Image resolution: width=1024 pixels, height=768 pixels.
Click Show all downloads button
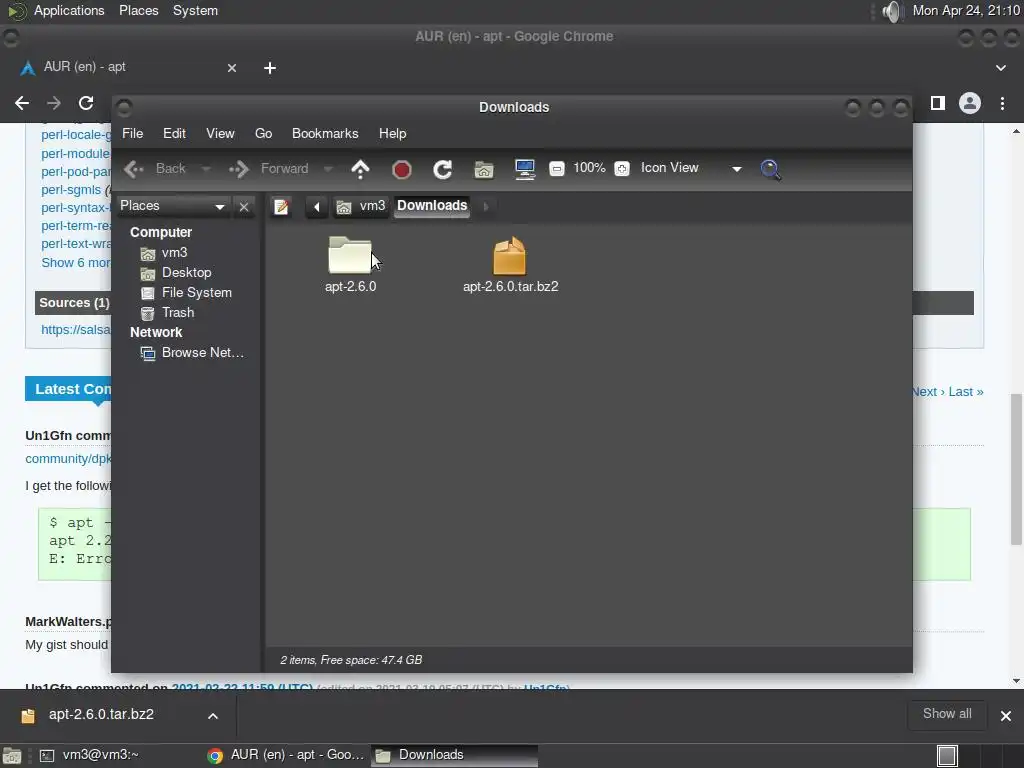point(947,714)
